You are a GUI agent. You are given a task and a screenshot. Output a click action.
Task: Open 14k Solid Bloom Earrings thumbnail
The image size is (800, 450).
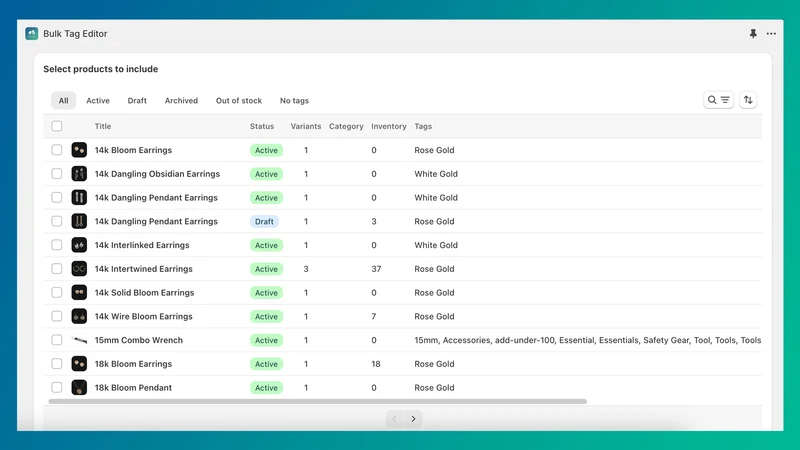click(x=79, y=292)
